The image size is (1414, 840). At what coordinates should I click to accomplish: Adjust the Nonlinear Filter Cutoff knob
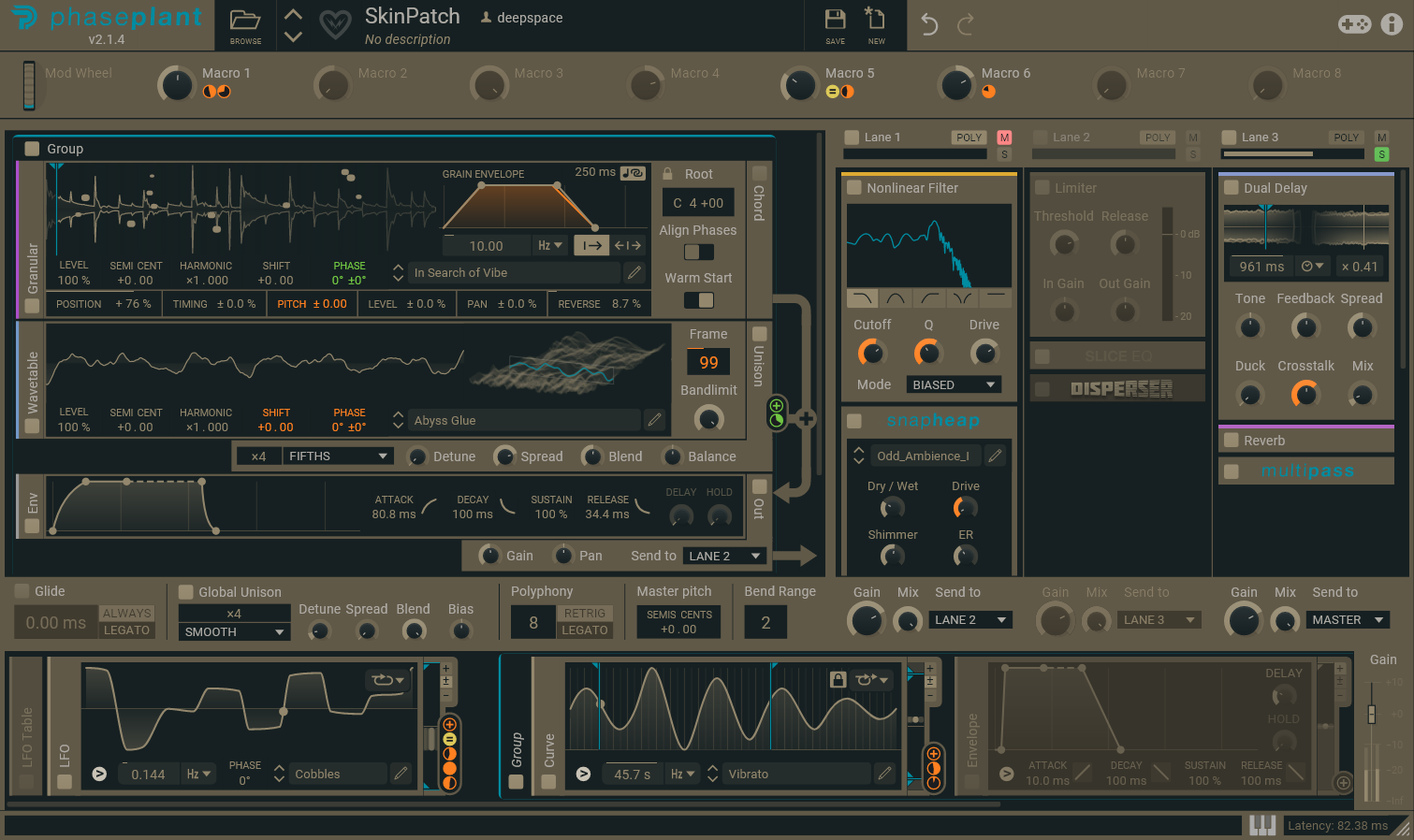[871, 353]
